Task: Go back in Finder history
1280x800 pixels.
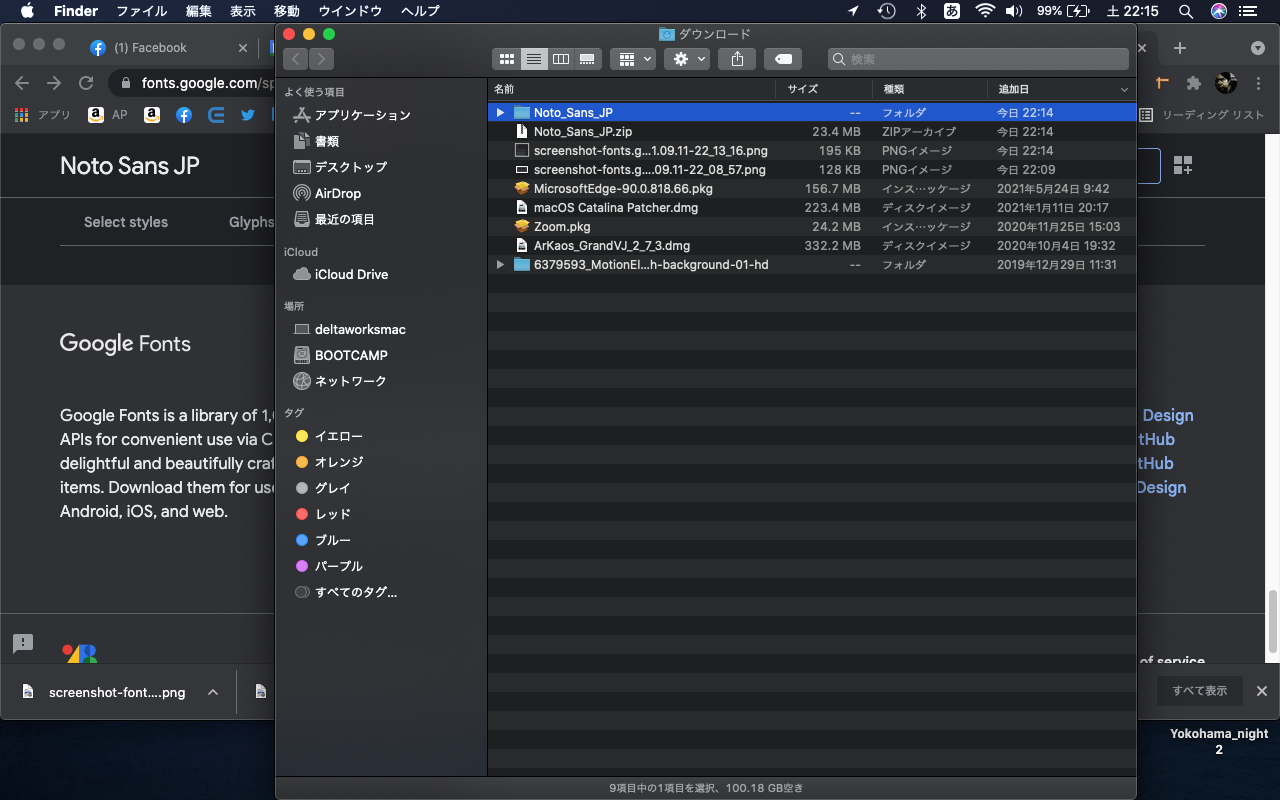Action: pos(296,59)
